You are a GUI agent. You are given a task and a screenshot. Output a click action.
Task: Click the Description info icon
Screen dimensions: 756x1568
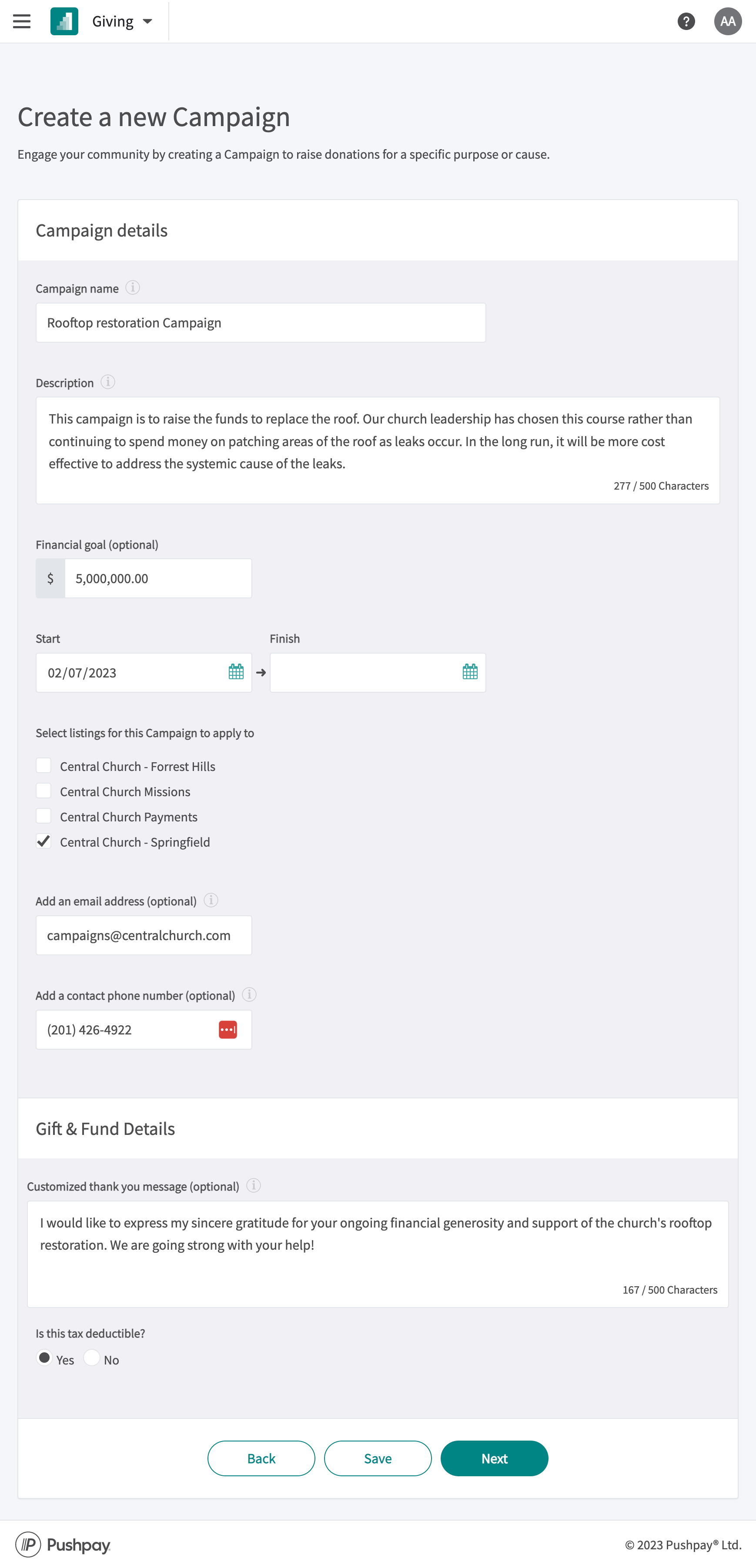108,382
